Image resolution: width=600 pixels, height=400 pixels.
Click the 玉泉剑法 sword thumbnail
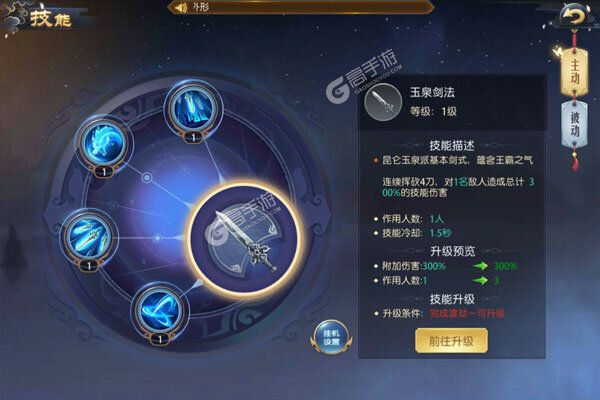383,102
